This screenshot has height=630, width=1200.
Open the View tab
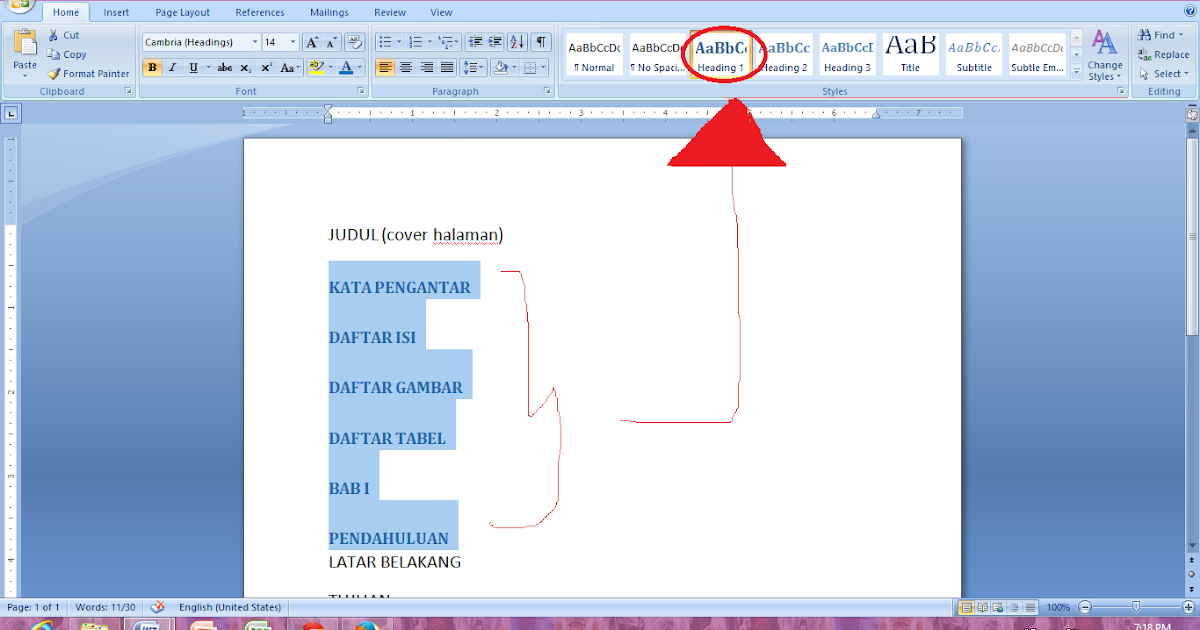441,12
